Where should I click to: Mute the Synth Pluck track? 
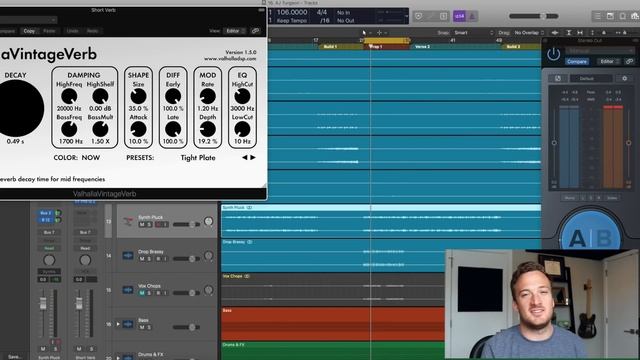pyautogui.click(x=142, y=224)
